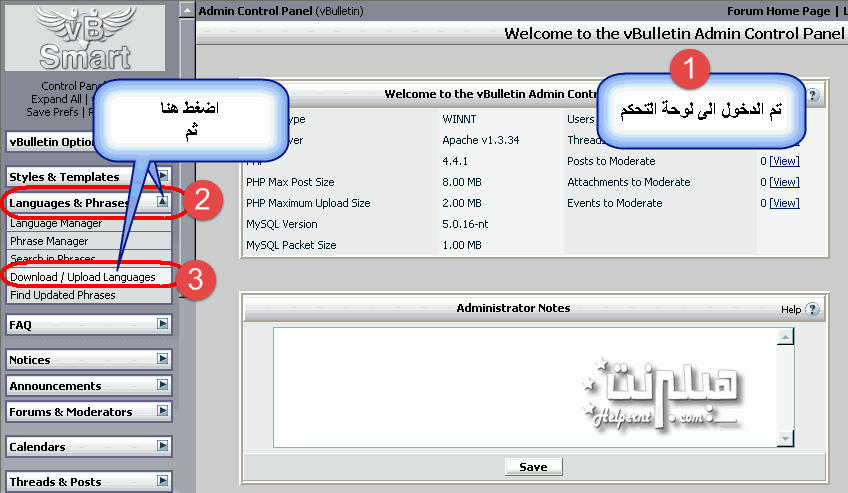Select the PHP Max Post Size label
The height and width of the screenshot is (493, 848).
pyautogui.click(x=290, y=182)
